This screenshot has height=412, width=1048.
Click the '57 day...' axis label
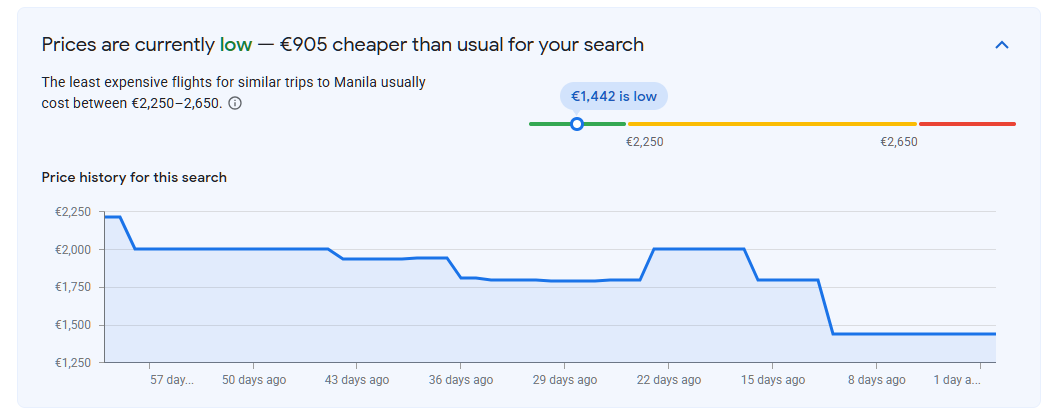[171, 380]
